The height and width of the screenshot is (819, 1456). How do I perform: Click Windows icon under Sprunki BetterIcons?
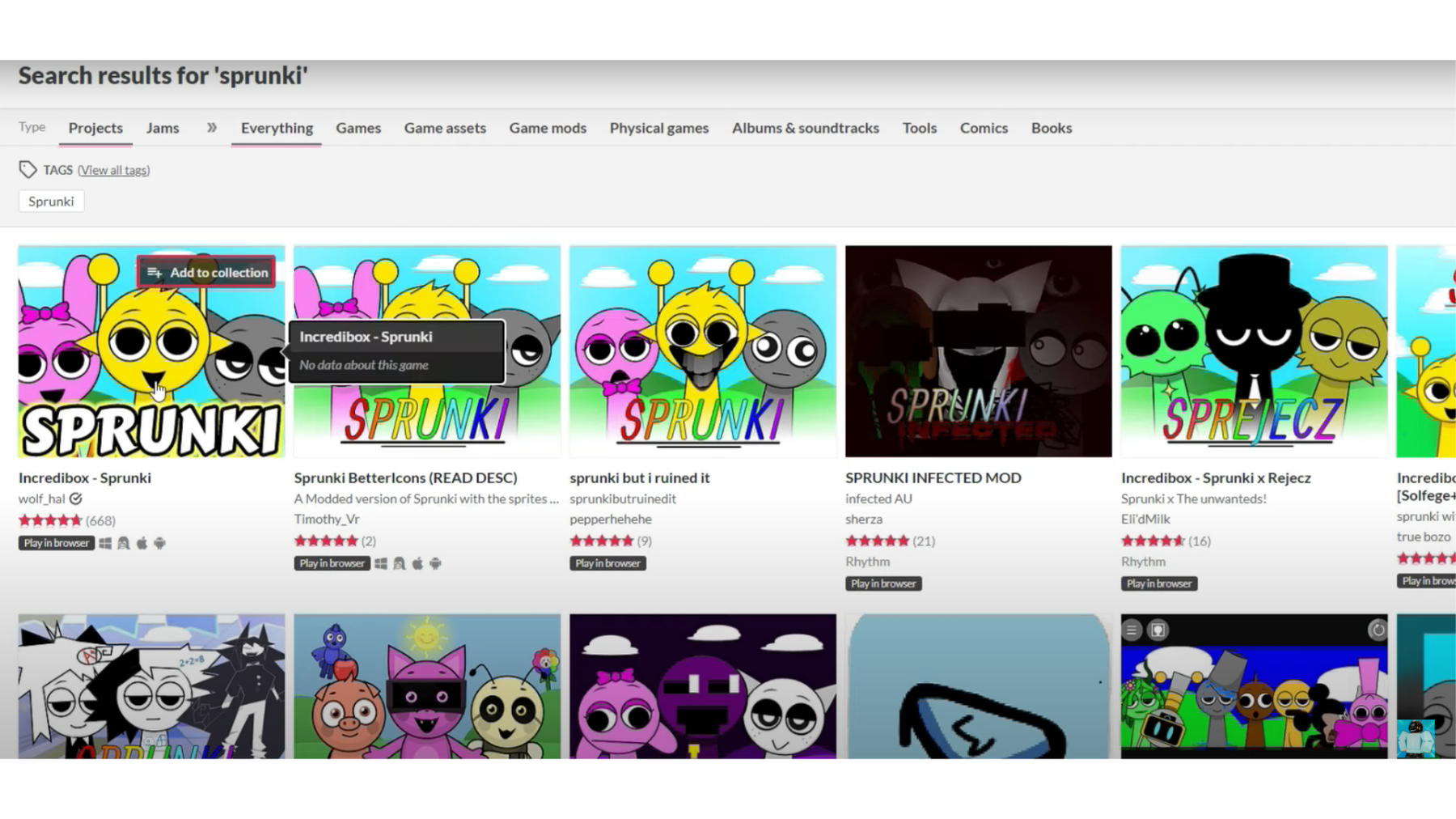coord(381,563)
